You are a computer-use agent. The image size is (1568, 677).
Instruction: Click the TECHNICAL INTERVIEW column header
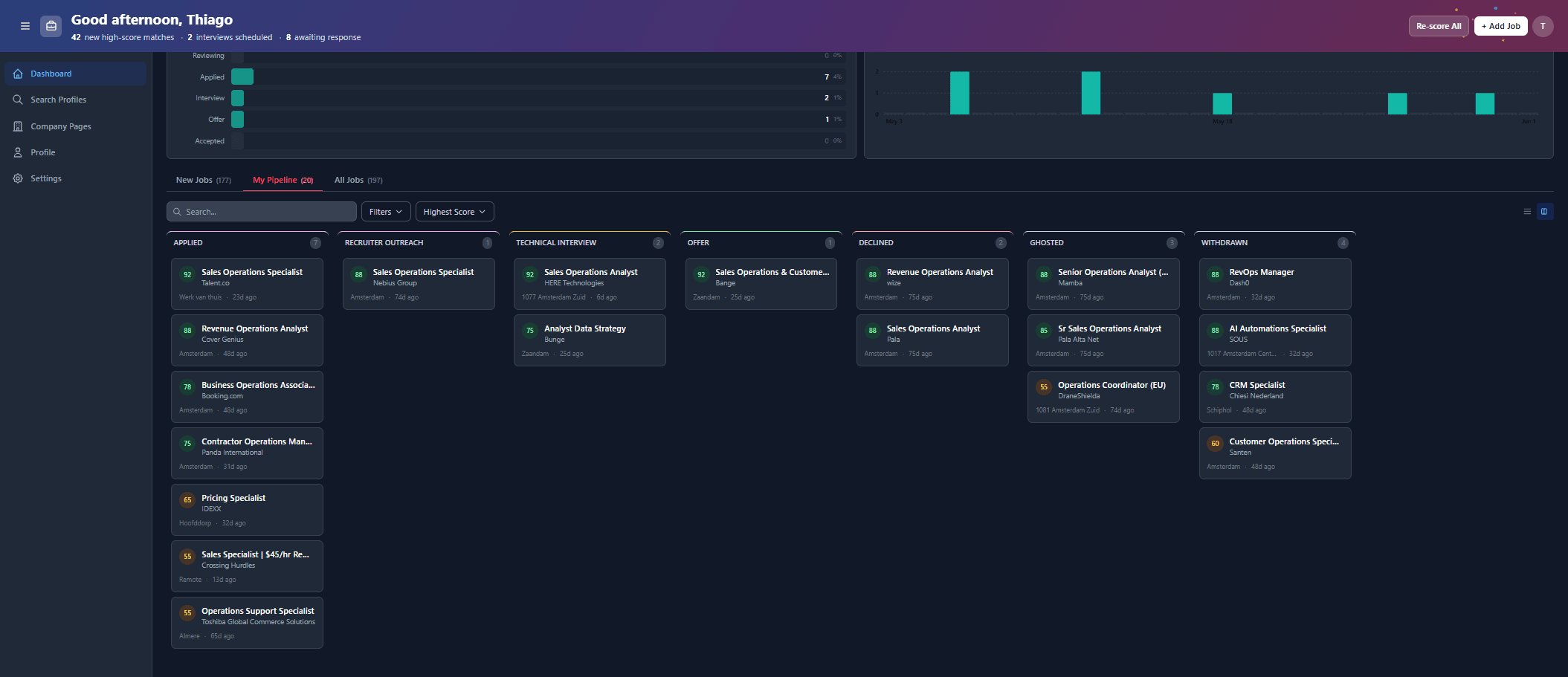coord(556,243)
